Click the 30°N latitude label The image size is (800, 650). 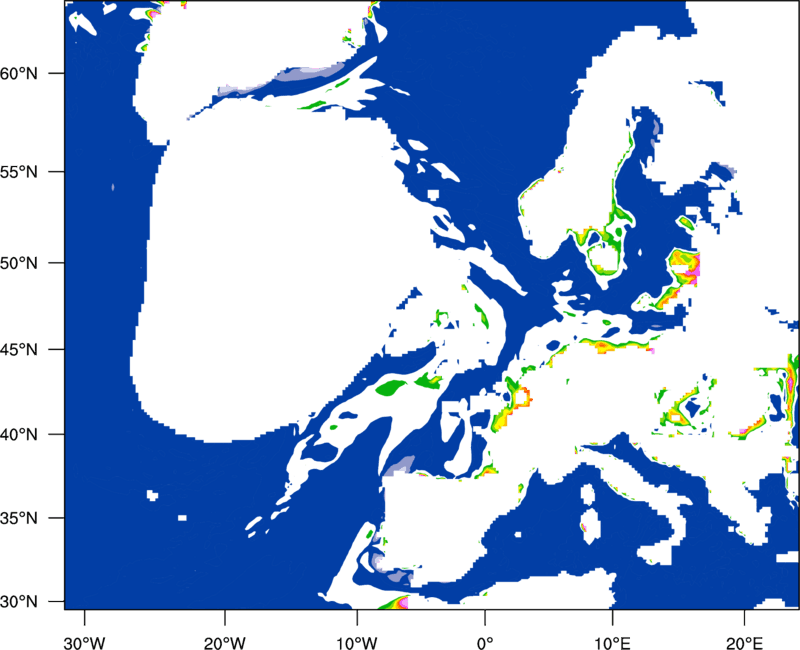[x=19, y=602]
